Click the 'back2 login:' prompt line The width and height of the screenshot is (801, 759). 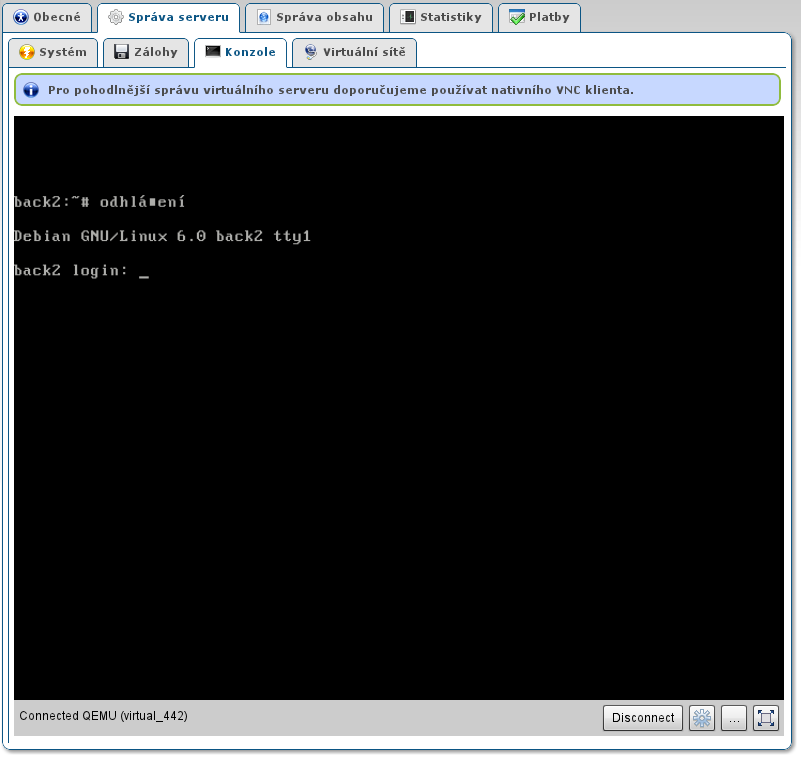pyautogui.click(x=71, y=271)
